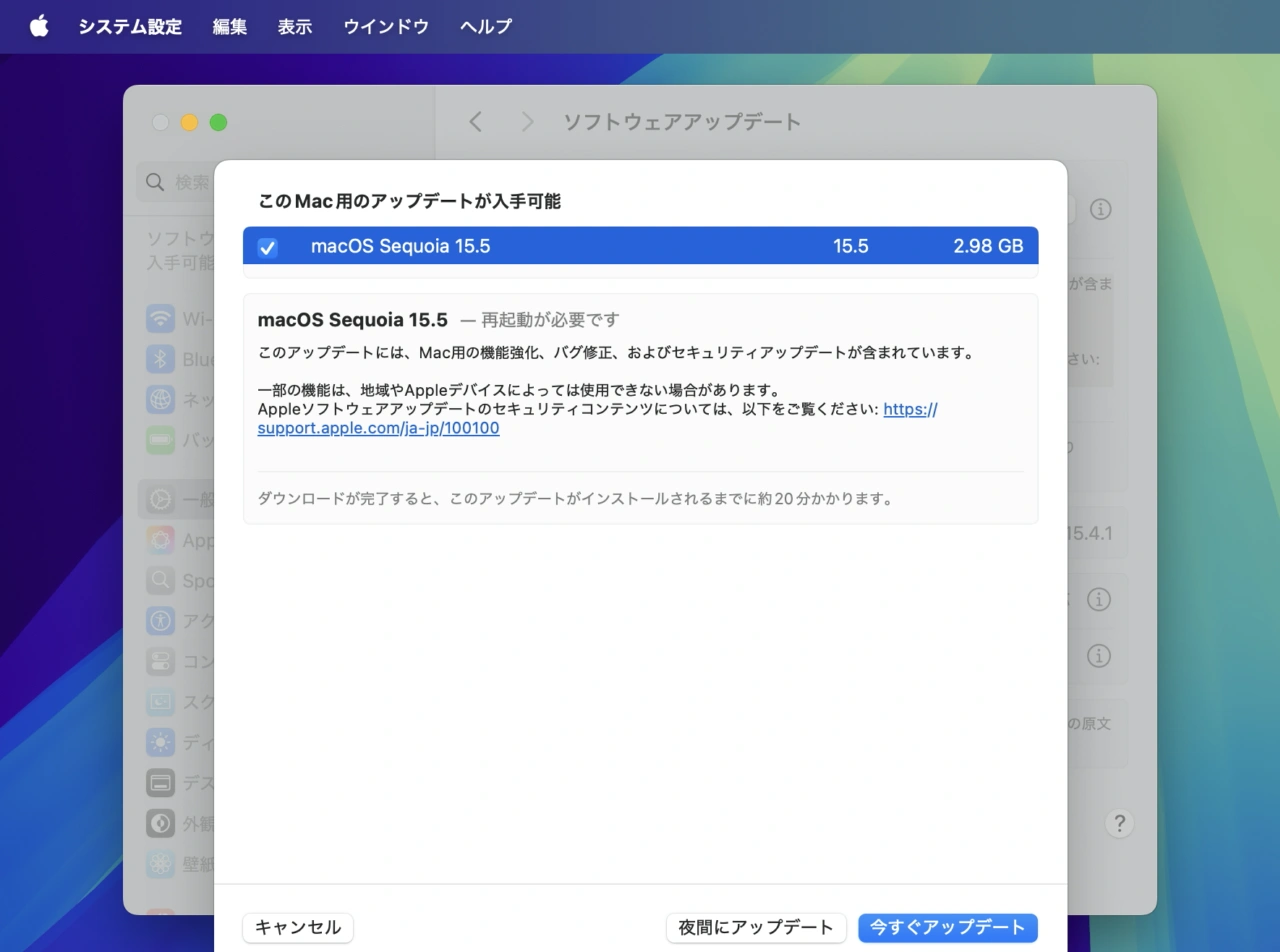Open Accessibility settings icon in sidebar
The width and height of the screenshot is (1280, 952).
tap(160, 620)
